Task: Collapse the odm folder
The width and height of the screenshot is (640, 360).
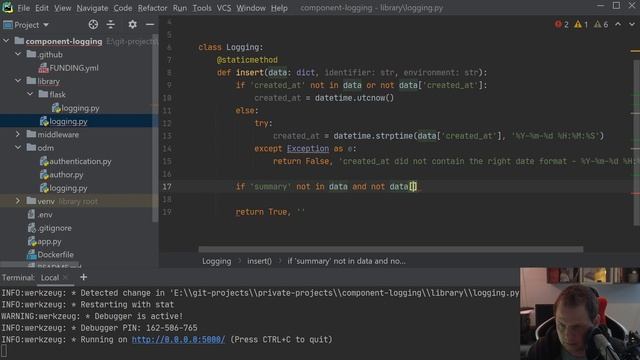Action: [18, 147]
